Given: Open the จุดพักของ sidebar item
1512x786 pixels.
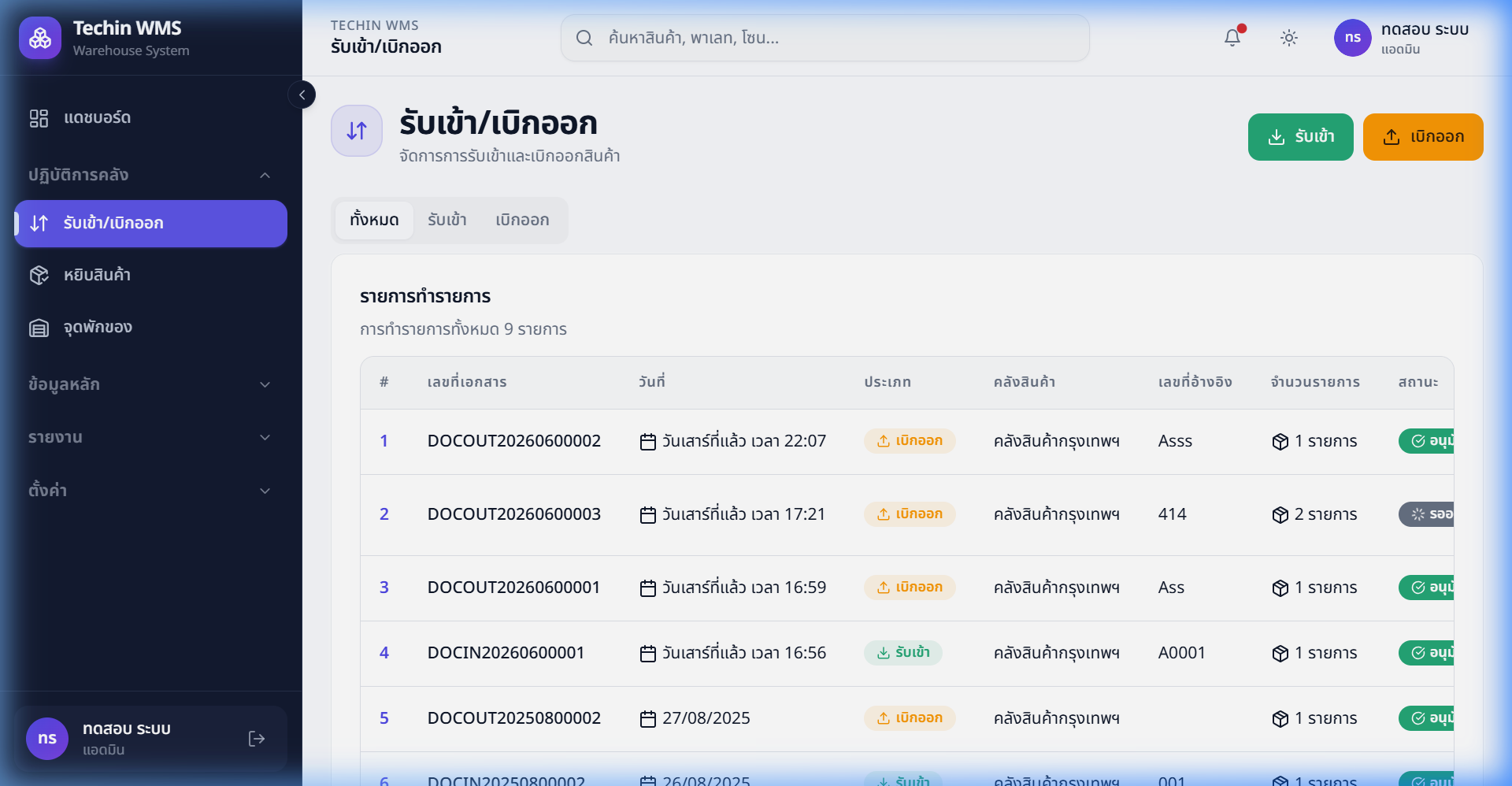Looking at the screenshot, I should (x=150, y=328).
